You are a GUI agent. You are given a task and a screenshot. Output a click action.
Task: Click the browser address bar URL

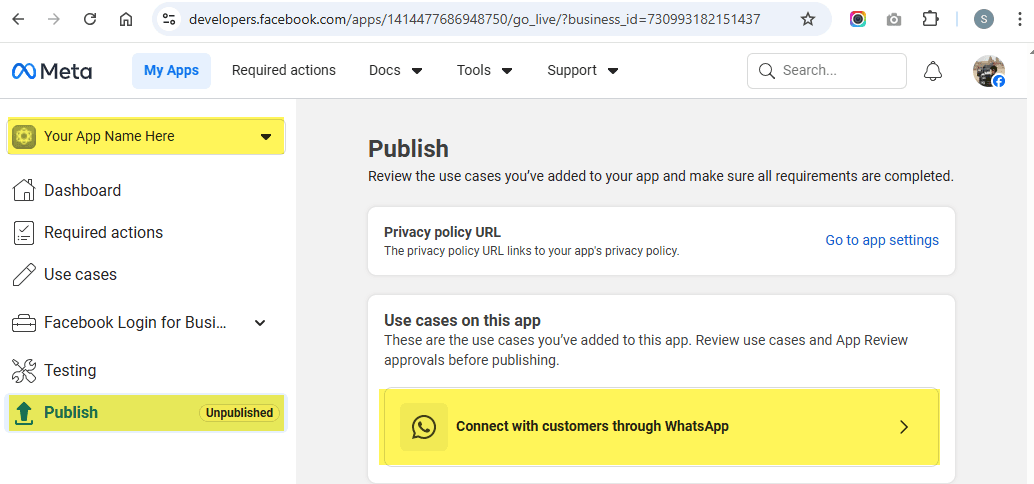[474, 19]
